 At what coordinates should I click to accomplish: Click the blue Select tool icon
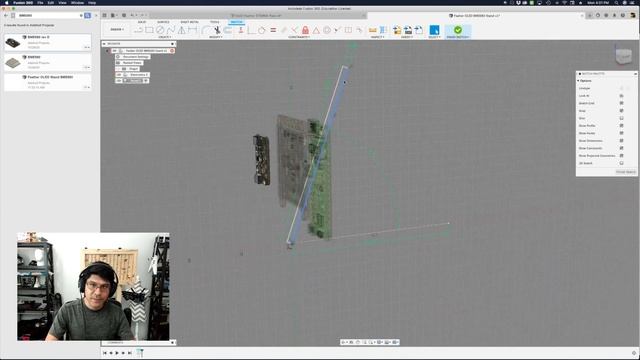pos(434,30)
